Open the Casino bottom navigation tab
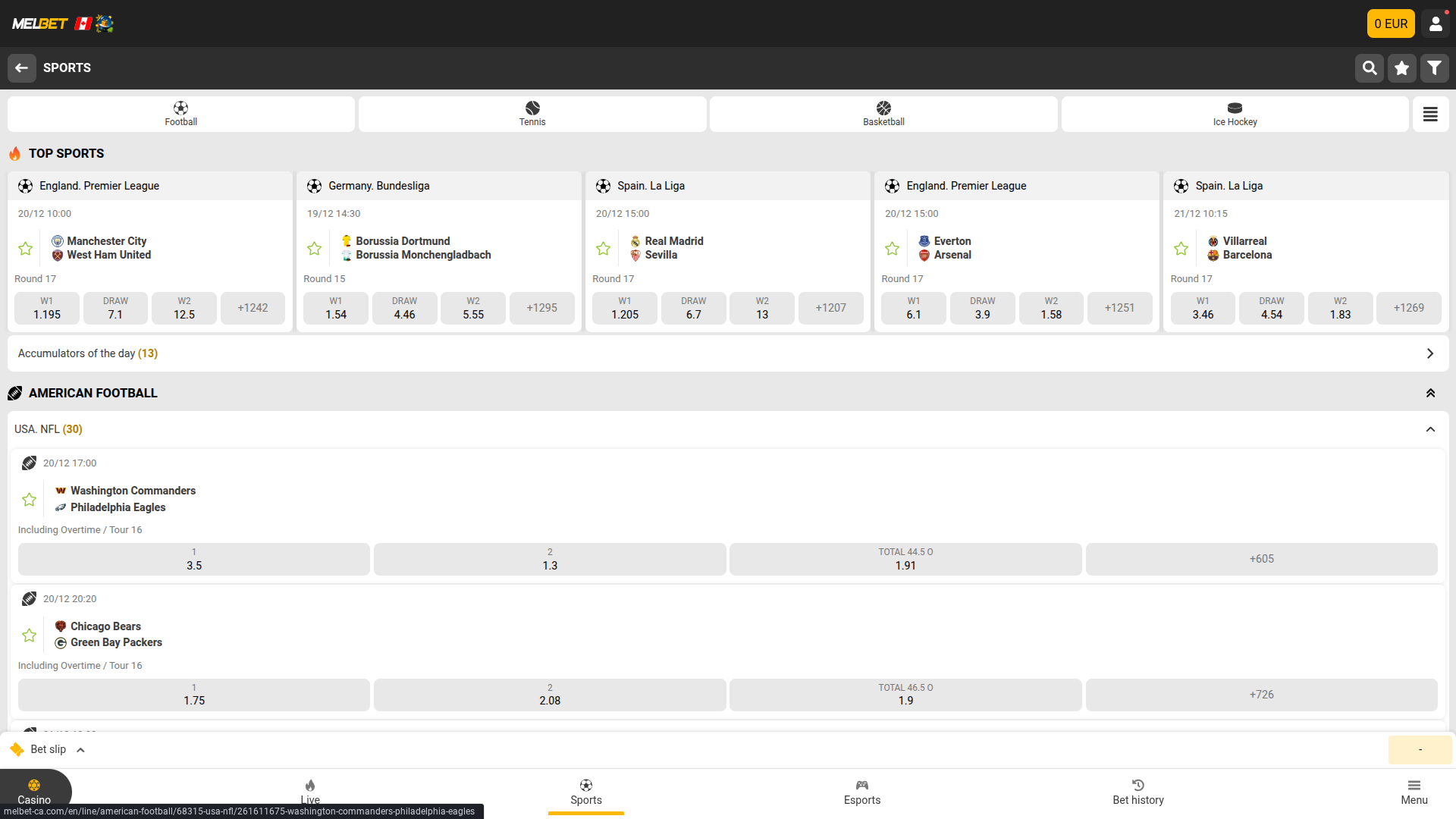The height and width of the screenshot is (819, 1456). coord(34,792)
